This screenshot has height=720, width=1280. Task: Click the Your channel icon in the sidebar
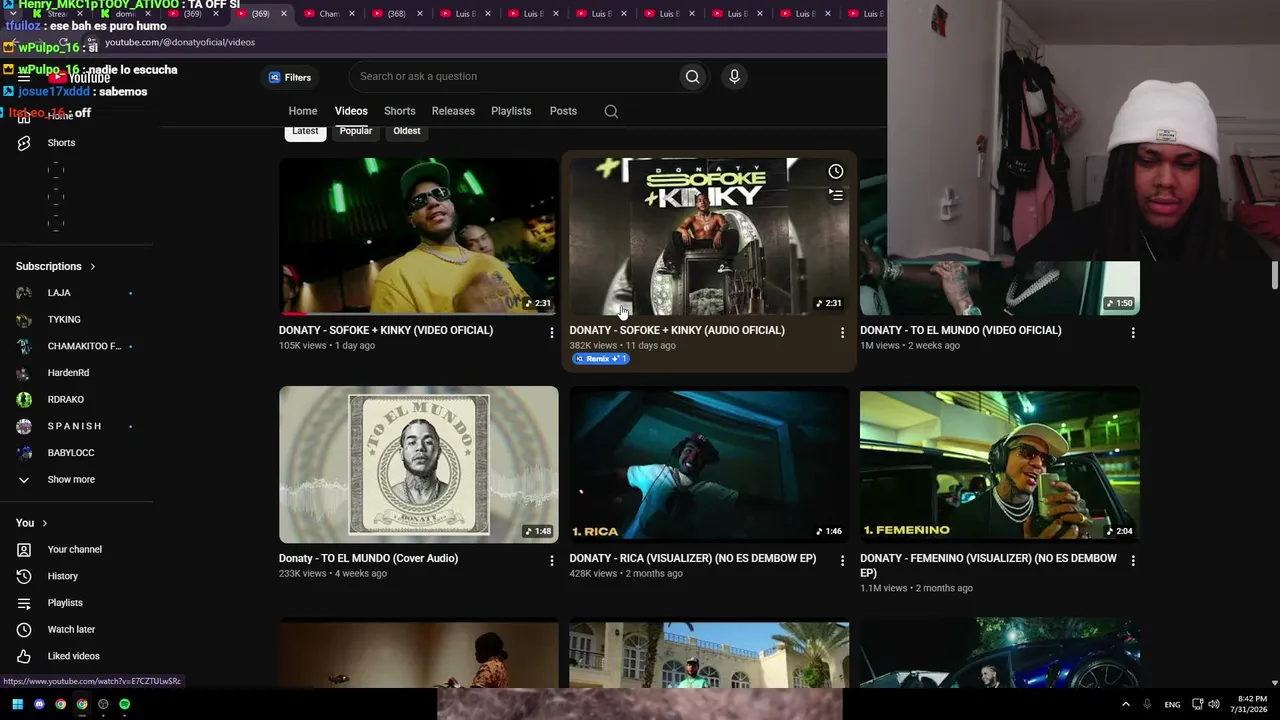tap(24, 550)
